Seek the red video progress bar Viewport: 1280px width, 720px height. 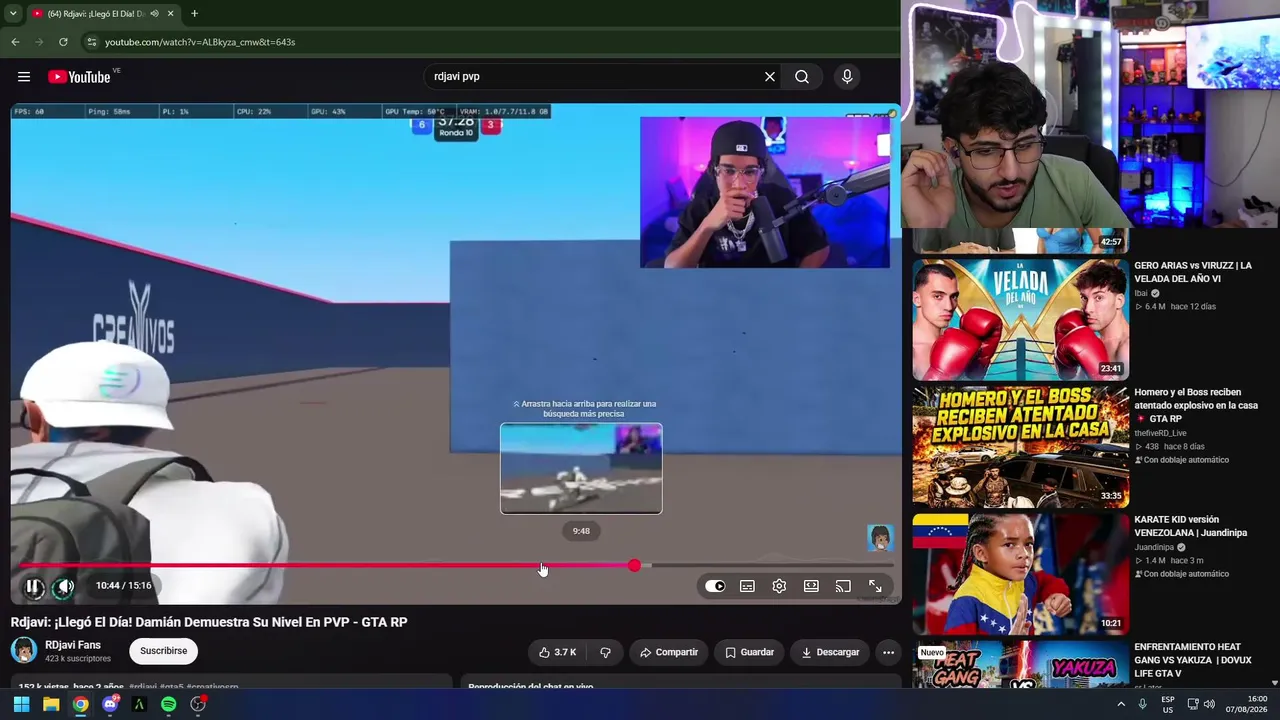click(455, 566)
